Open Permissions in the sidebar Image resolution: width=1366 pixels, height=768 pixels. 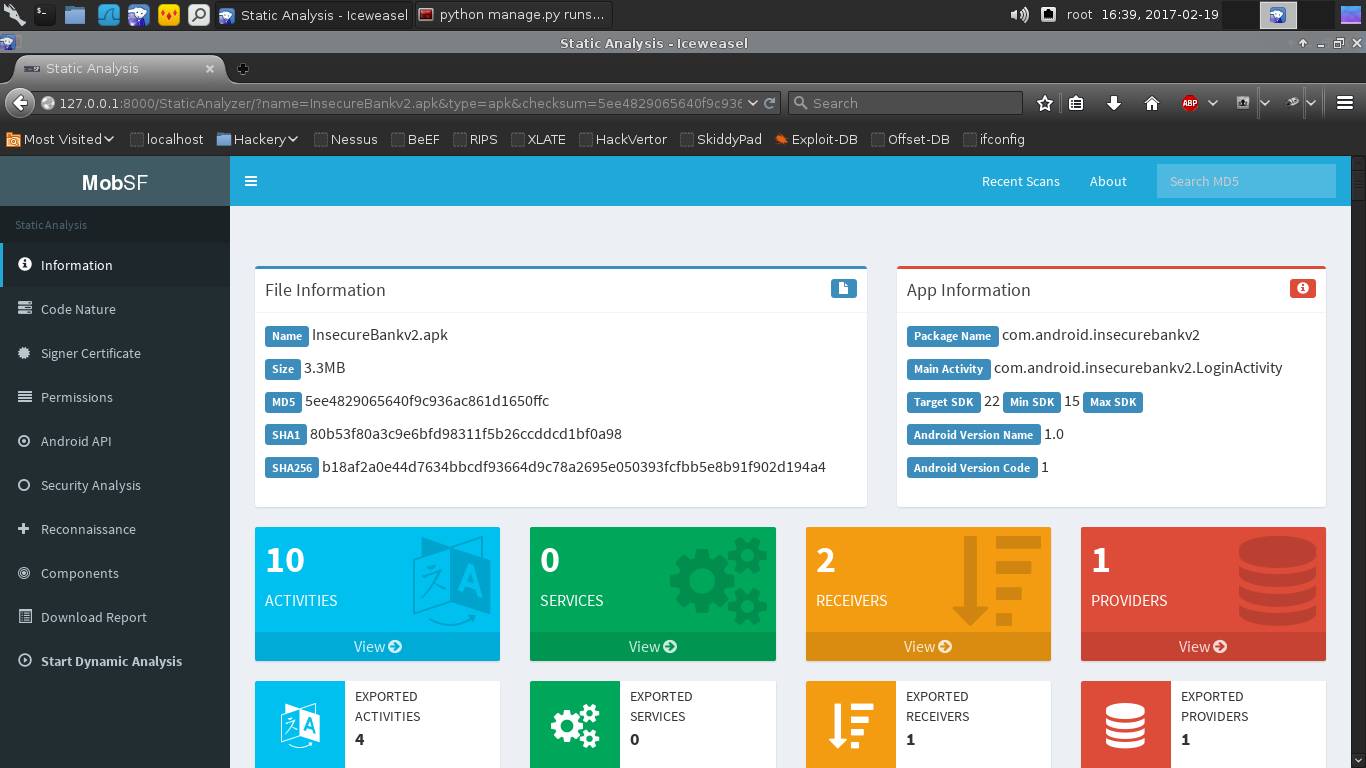pyautogui.click(x=76, y=397)
